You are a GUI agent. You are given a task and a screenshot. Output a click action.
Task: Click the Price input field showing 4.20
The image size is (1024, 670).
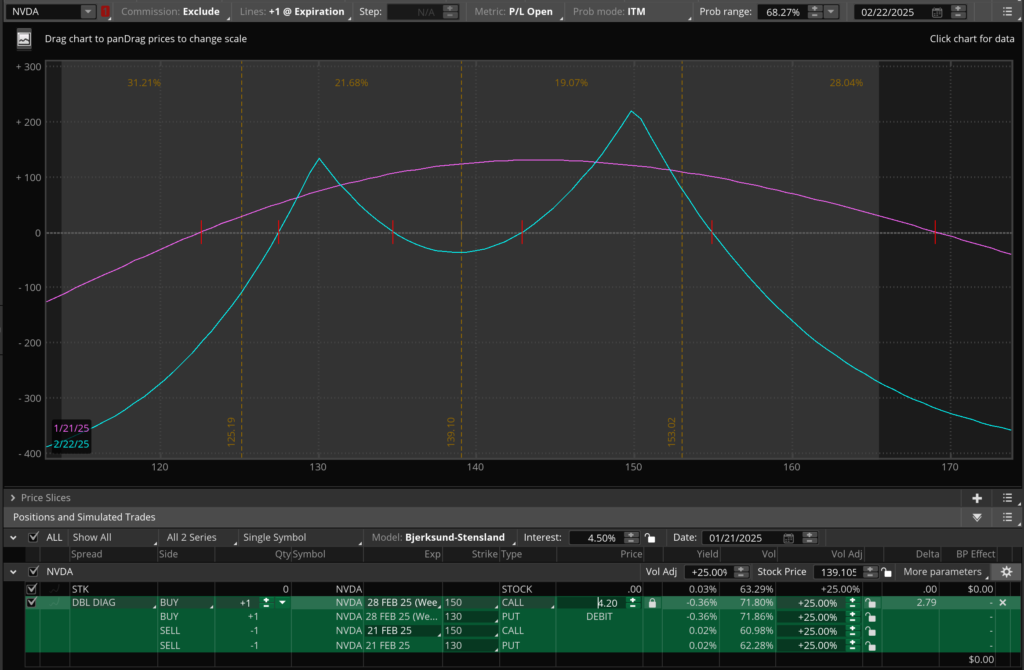[x=591, y=603]
